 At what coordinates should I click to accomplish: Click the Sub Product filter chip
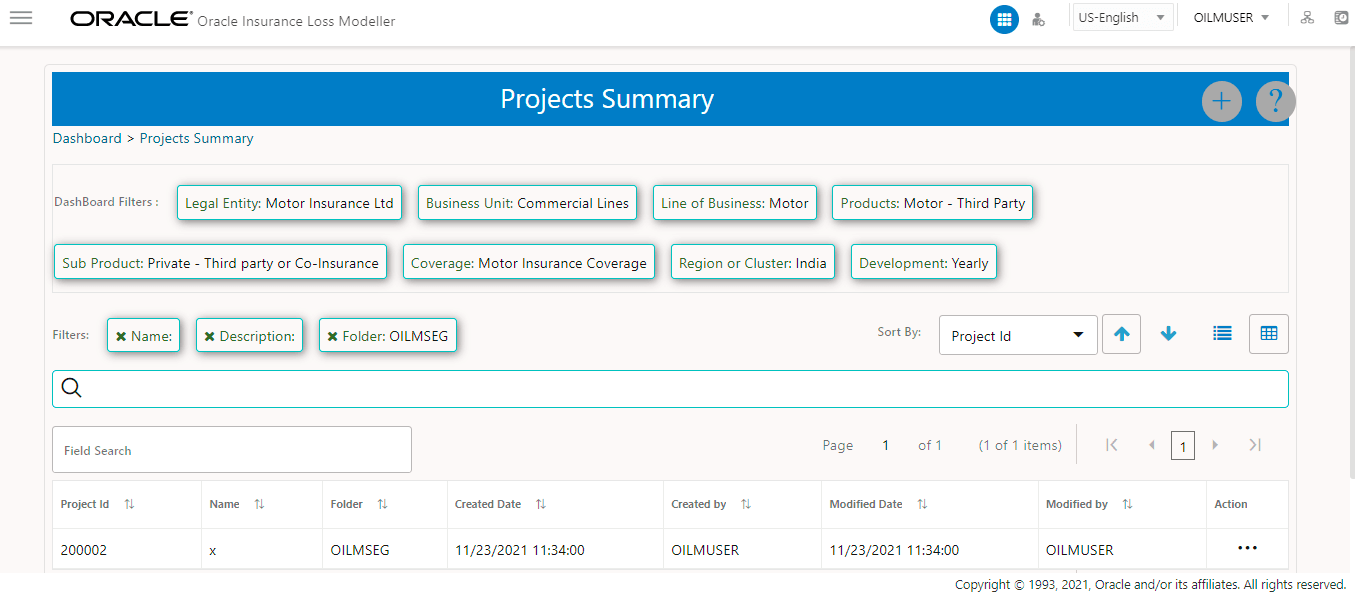(220, 263)
